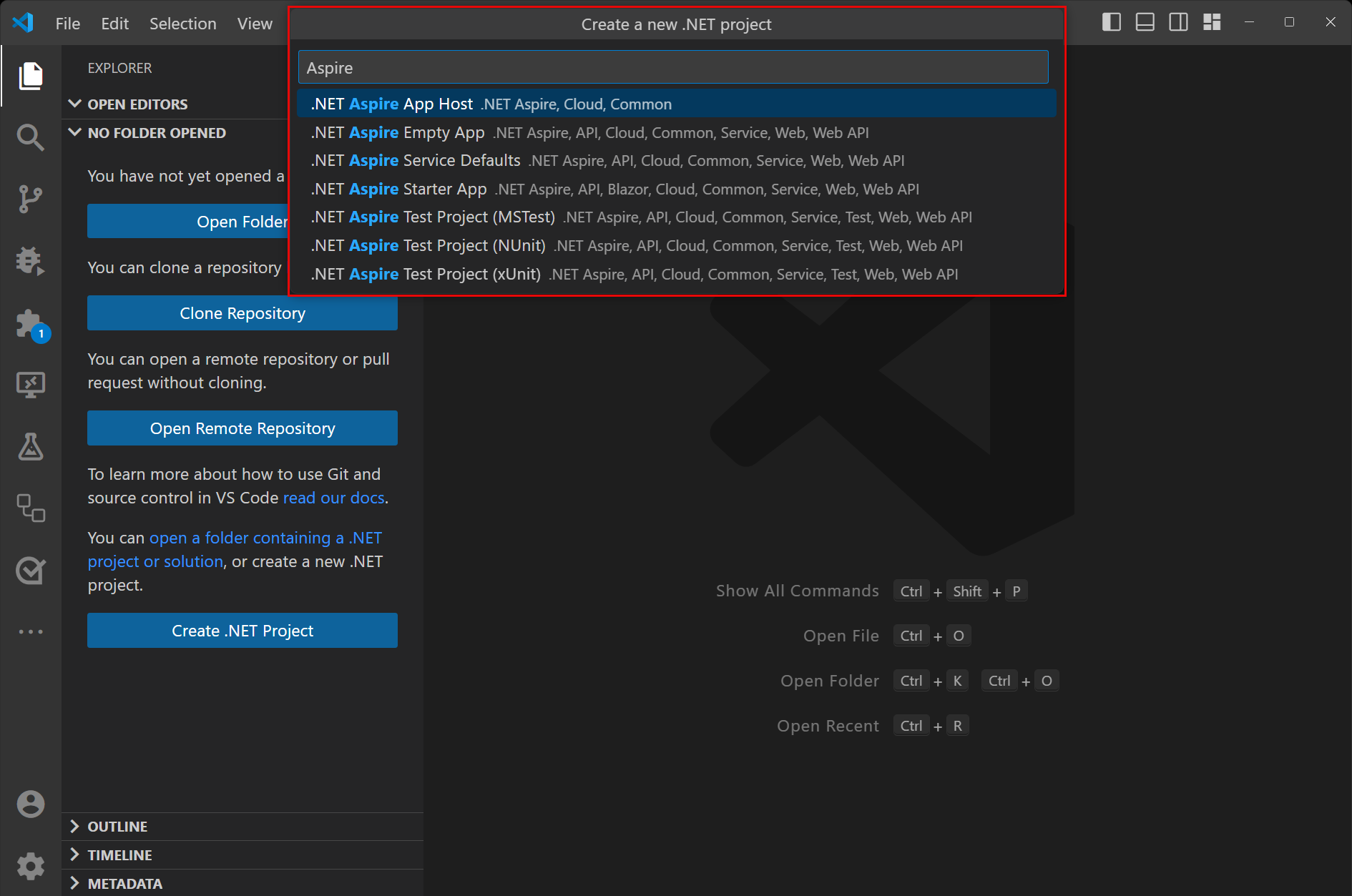Open the Customize Layout icon
Viewport: 1352px width, 896px height.
(1212, 22)
